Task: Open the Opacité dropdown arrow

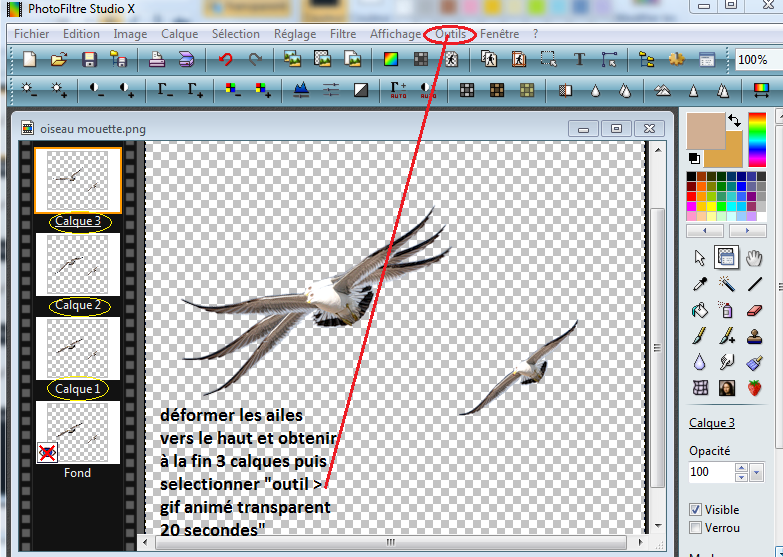Action: pyautogui.click(x=757, y=472)
